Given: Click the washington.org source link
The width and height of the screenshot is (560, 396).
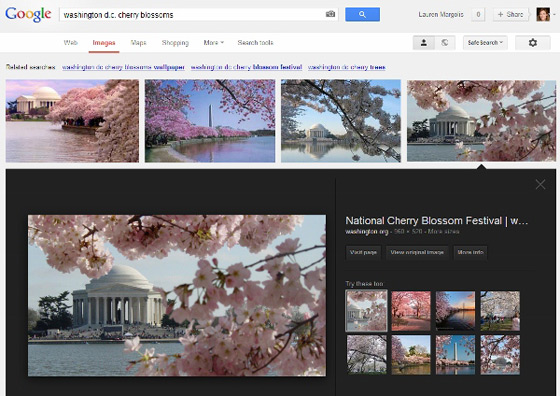Looking at the screenshot, I should pos(366,231).
